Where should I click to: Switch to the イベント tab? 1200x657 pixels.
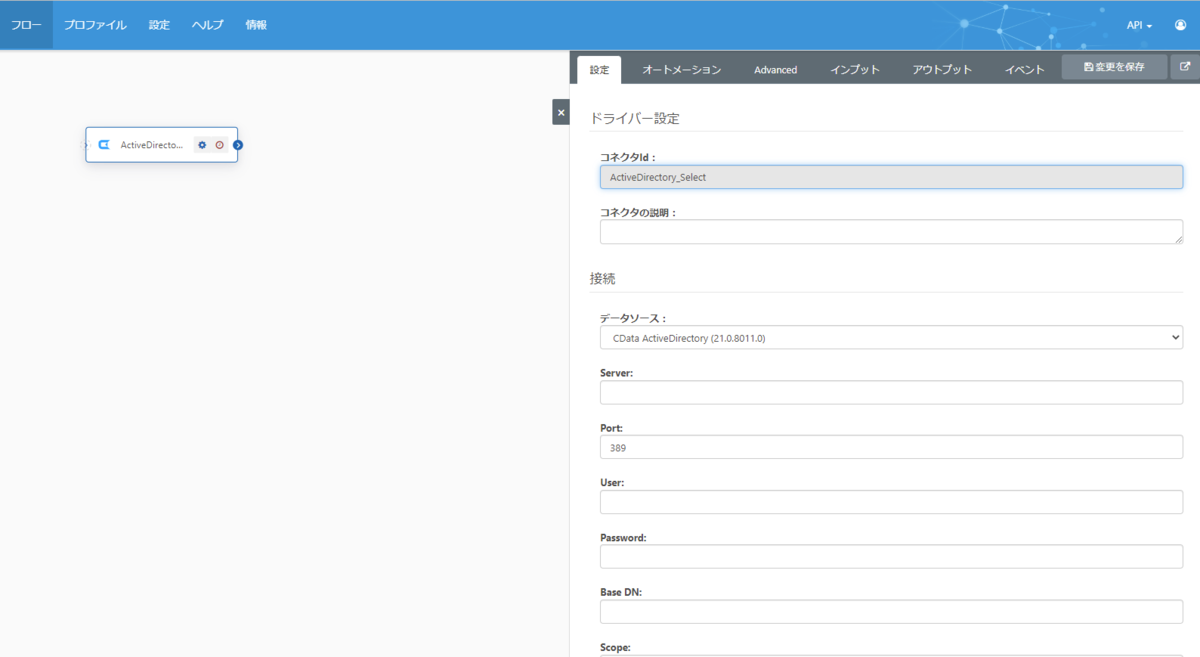point(1025,70)
